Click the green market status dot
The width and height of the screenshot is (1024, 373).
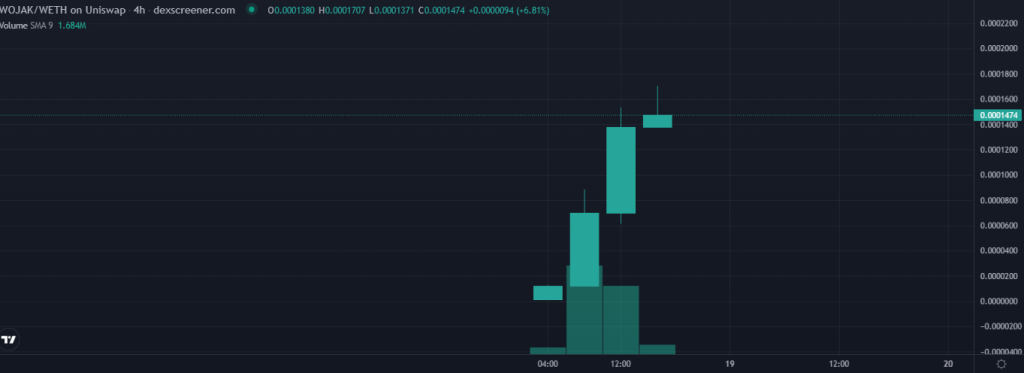click(251, 10)
